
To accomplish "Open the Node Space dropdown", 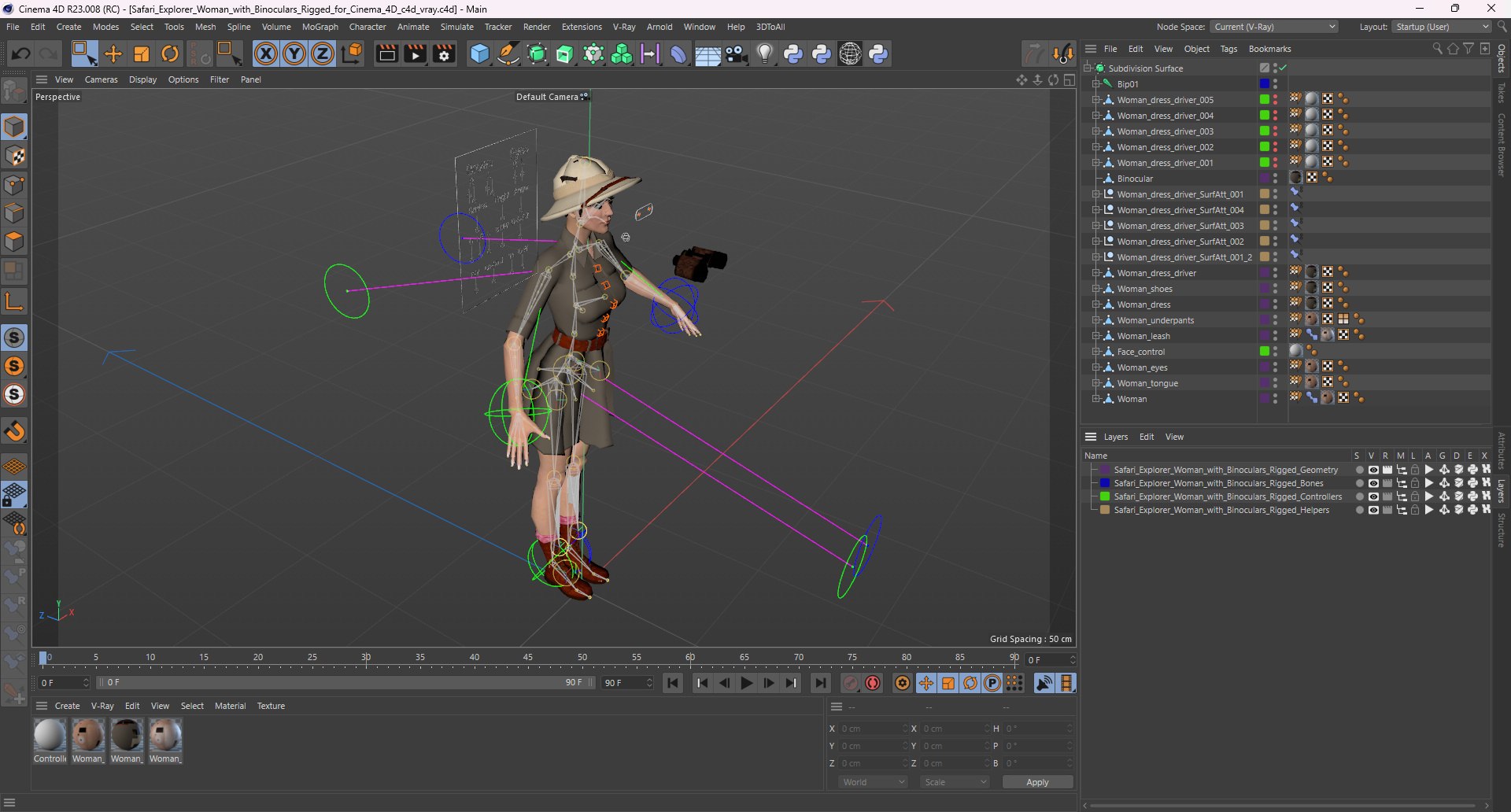I will click(x=1274, y=27).
